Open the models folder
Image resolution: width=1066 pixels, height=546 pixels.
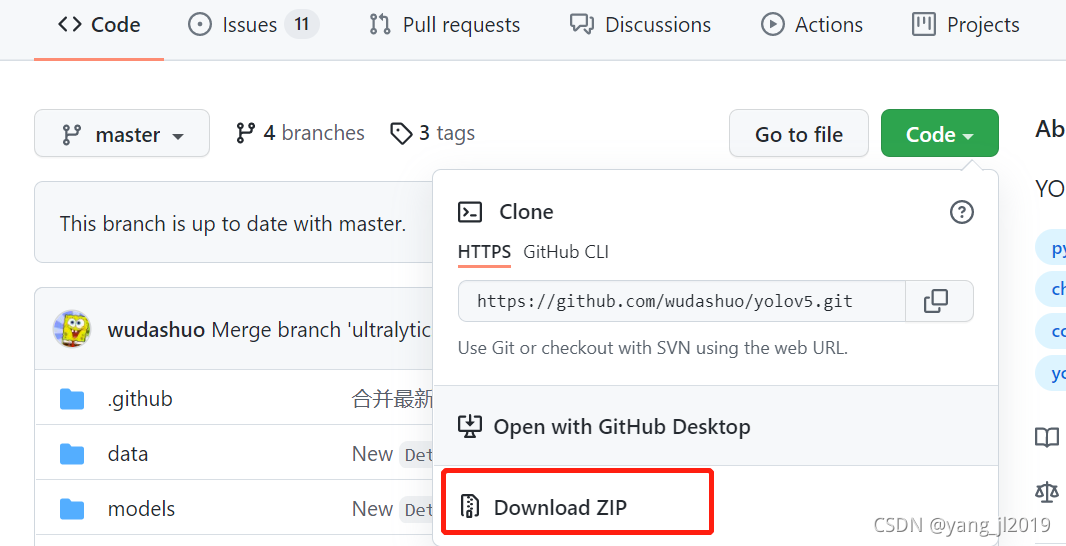point(141,509)
